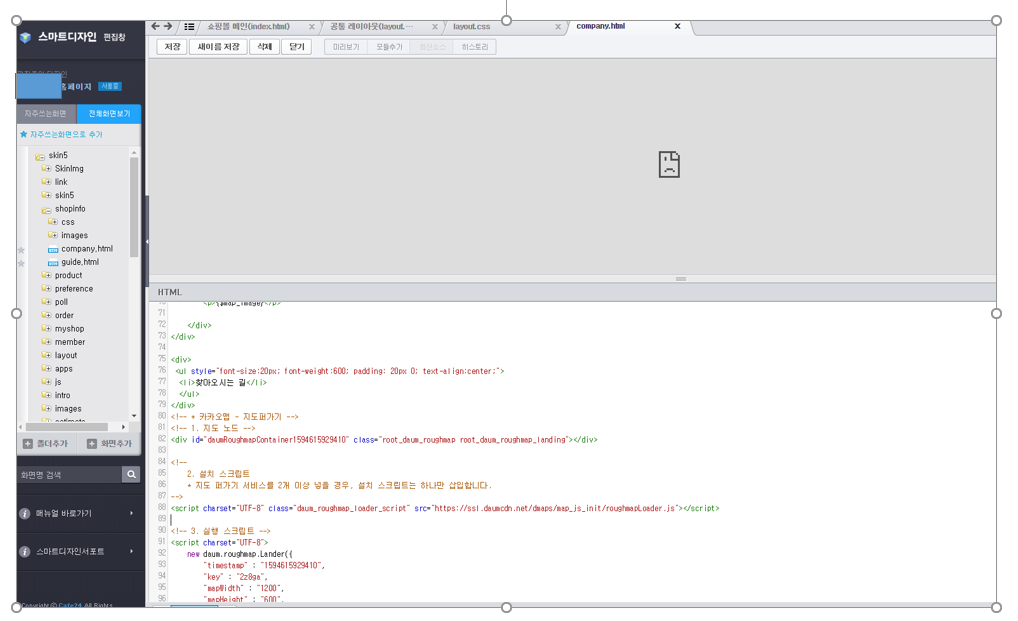Click the 모듈추가 button
Image resolution: width=1018 pixels, height=621 pixels.
[389, 47]
